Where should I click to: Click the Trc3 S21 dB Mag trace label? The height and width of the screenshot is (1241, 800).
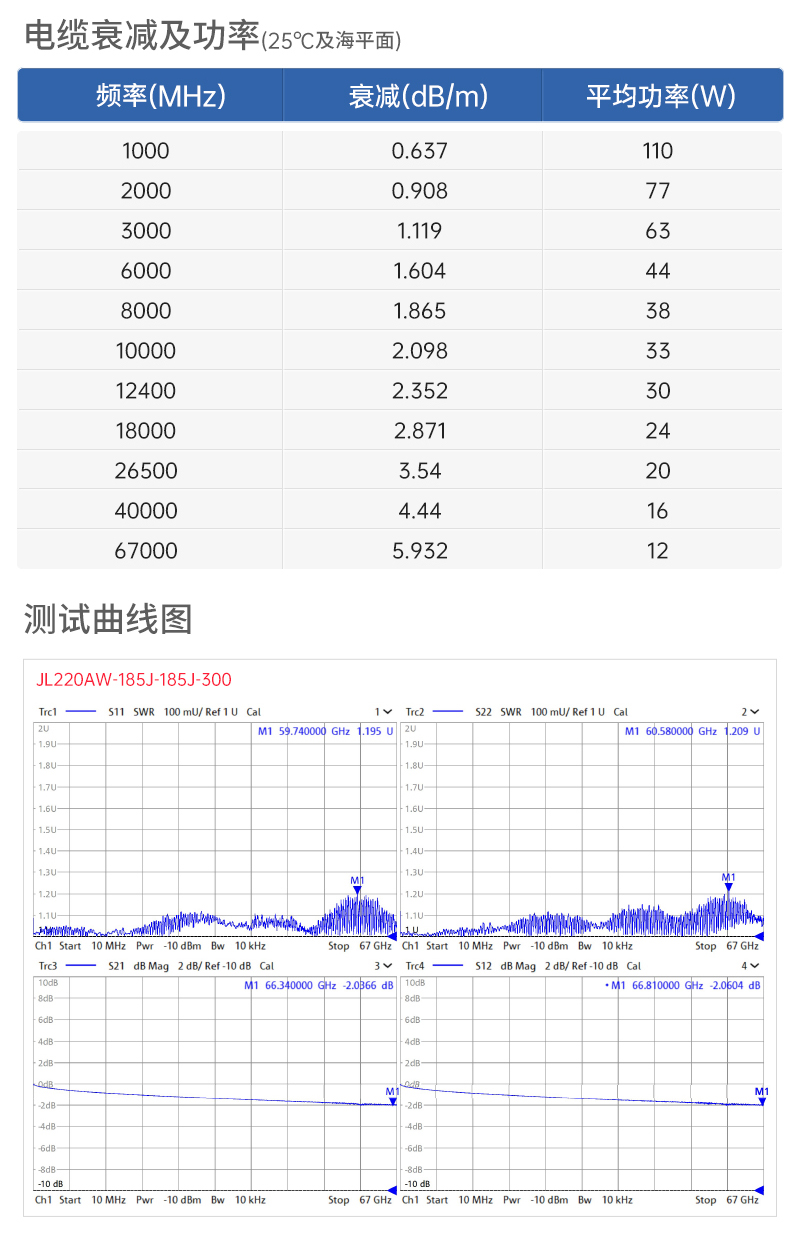tap(156, 966)
